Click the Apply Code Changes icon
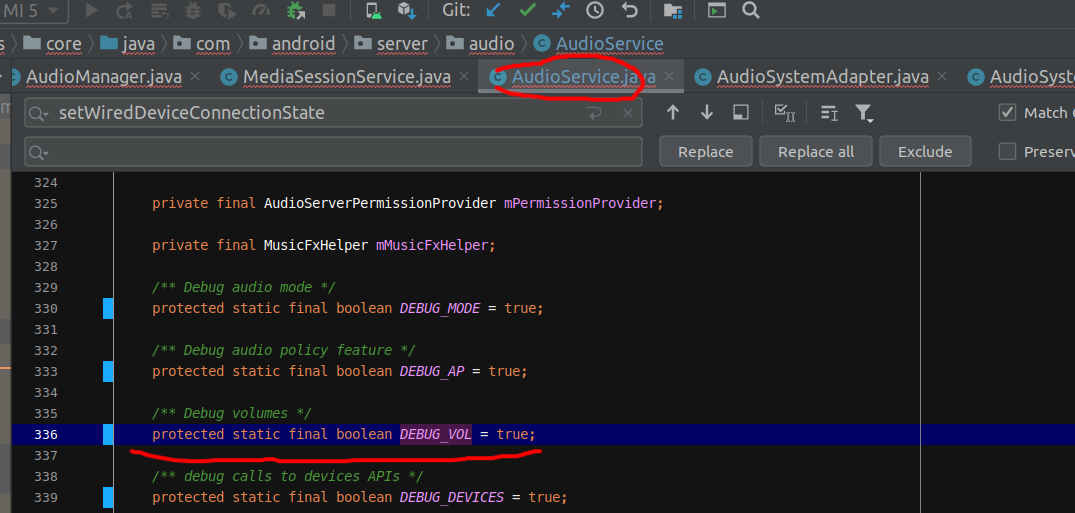Image resolution: width=1075 pixels, height=513 pixels. 159,10
